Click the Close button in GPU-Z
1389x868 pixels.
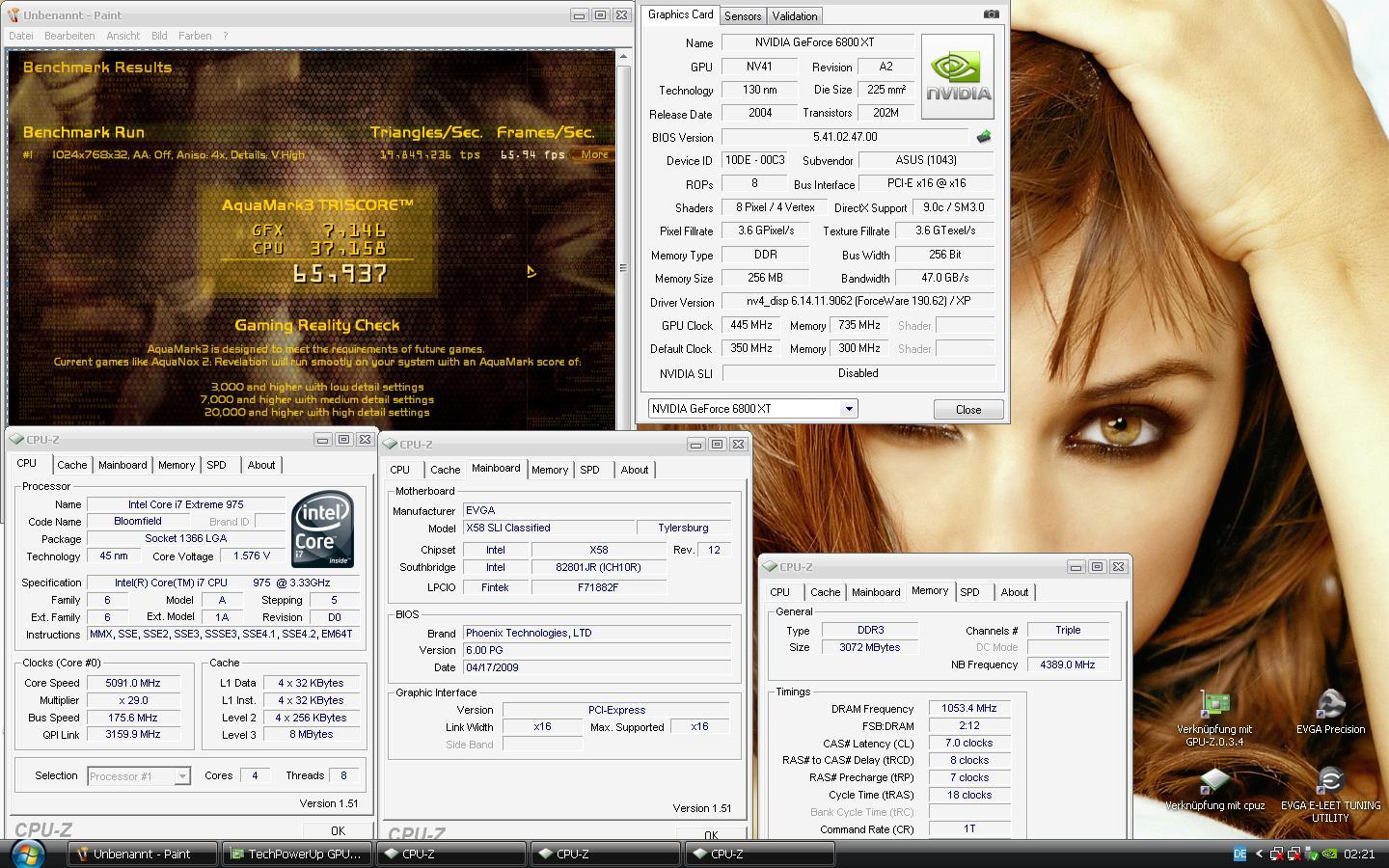click(x=968, y=409)
